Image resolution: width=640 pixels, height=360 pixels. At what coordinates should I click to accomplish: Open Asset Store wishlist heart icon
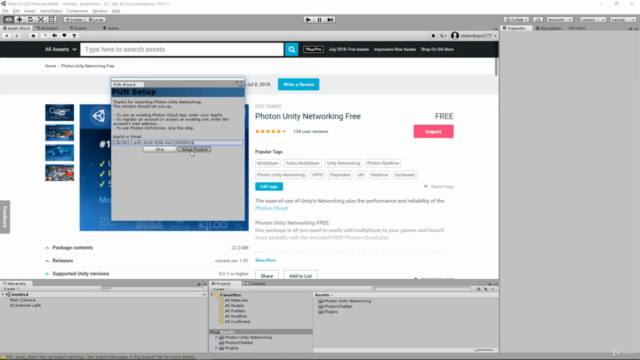64,36
